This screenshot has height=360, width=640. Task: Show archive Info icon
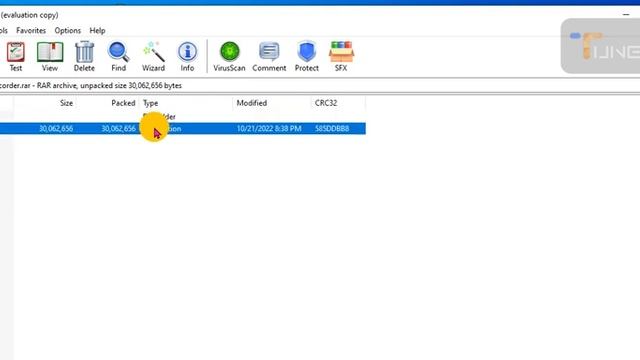(x=187, y=57)
